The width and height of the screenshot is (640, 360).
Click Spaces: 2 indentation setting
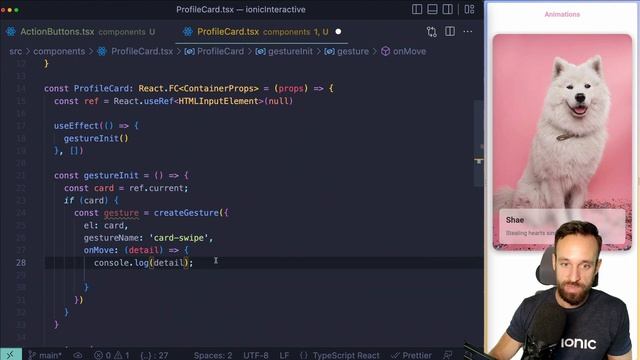[x=213, y=355]
